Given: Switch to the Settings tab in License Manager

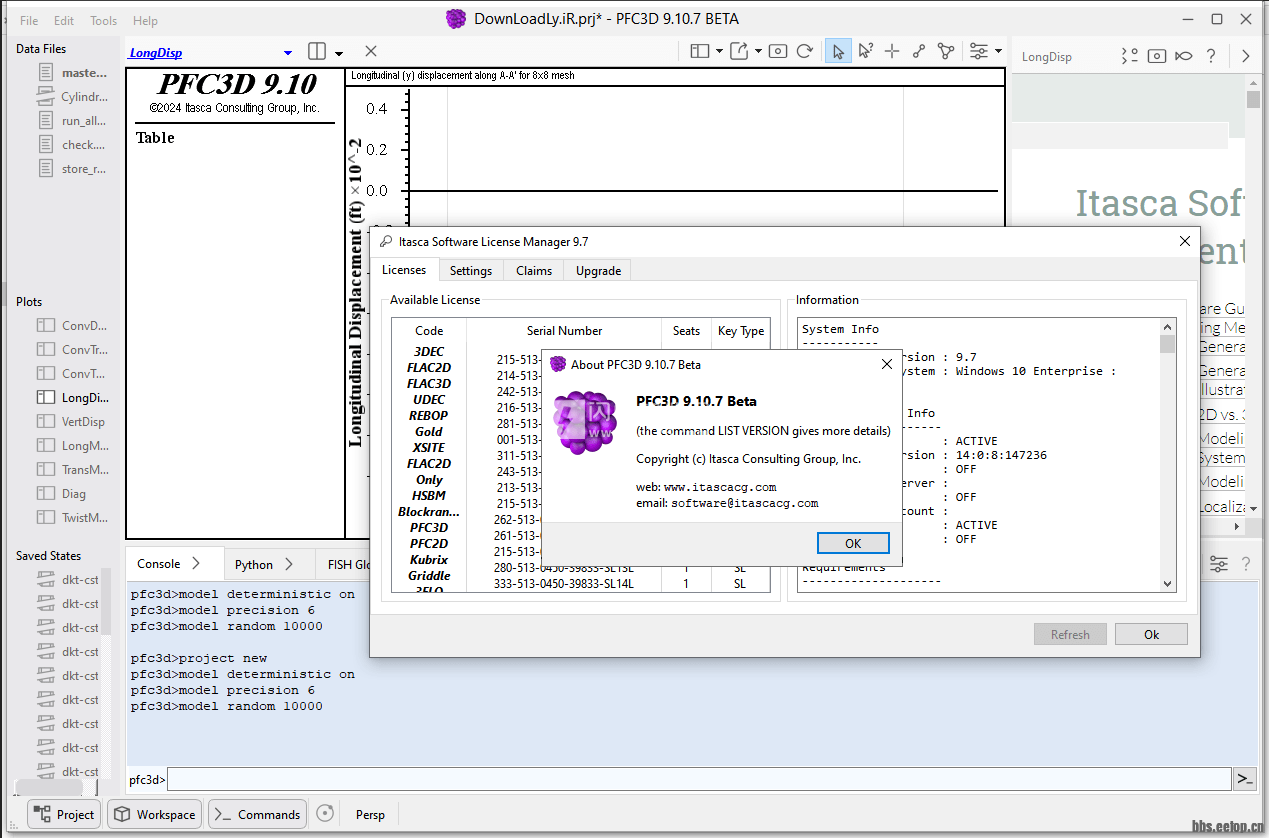Looking at the screenshot, I should (470, 271).
